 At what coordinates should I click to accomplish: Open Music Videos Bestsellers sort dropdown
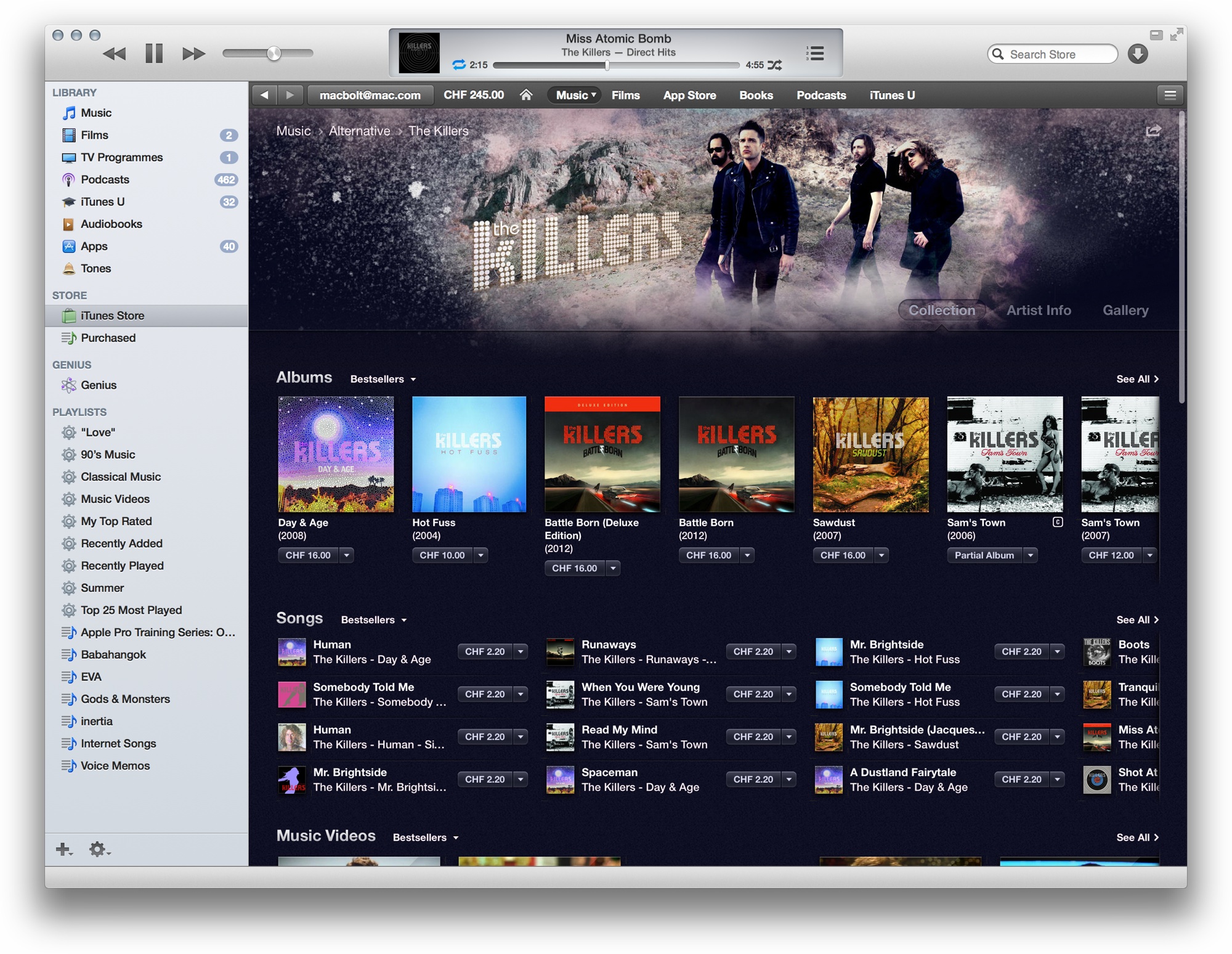pos(426,838)
